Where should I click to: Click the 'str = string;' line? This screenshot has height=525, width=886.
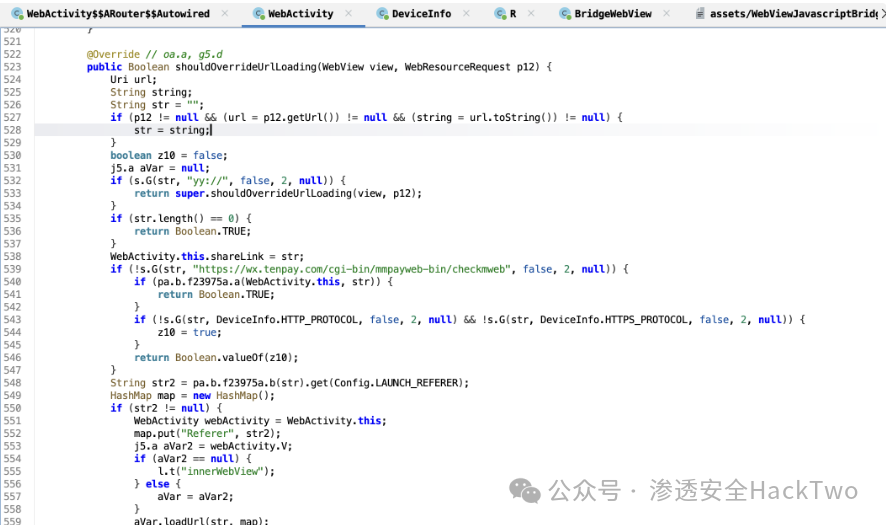172,130
